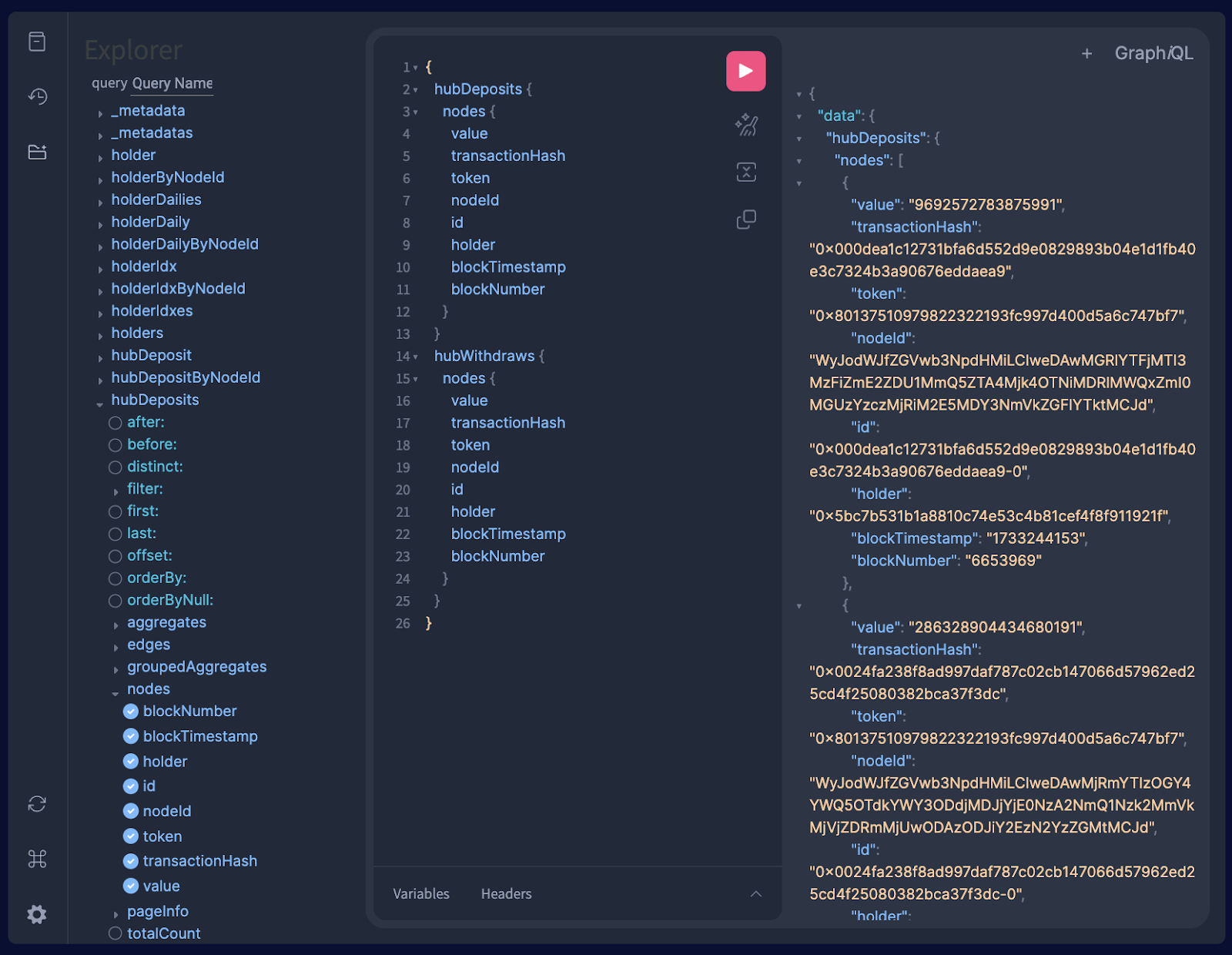The height and width of the screenshot is (955, 1232).
Task: Open the GraphiQL explorer plugin icon
Action: [37, 152]
